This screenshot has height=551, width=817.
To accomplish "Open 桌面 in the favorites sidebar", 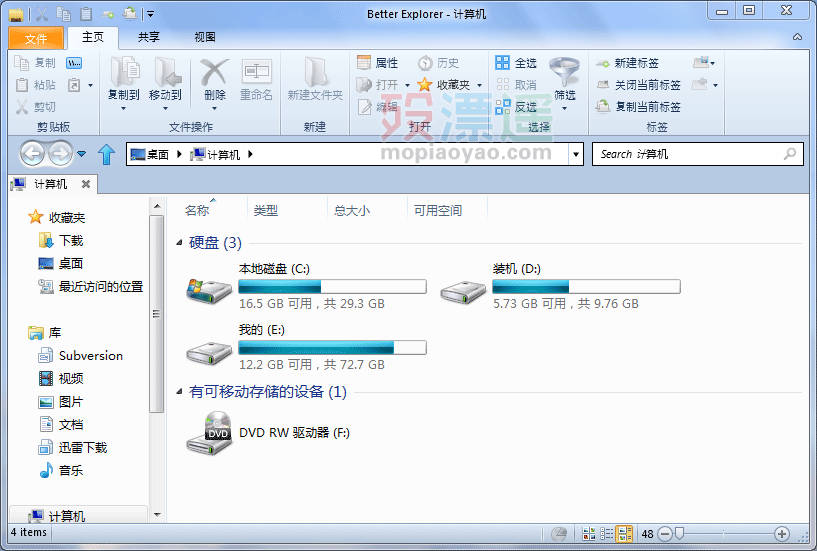I will (x=61, y=264).
